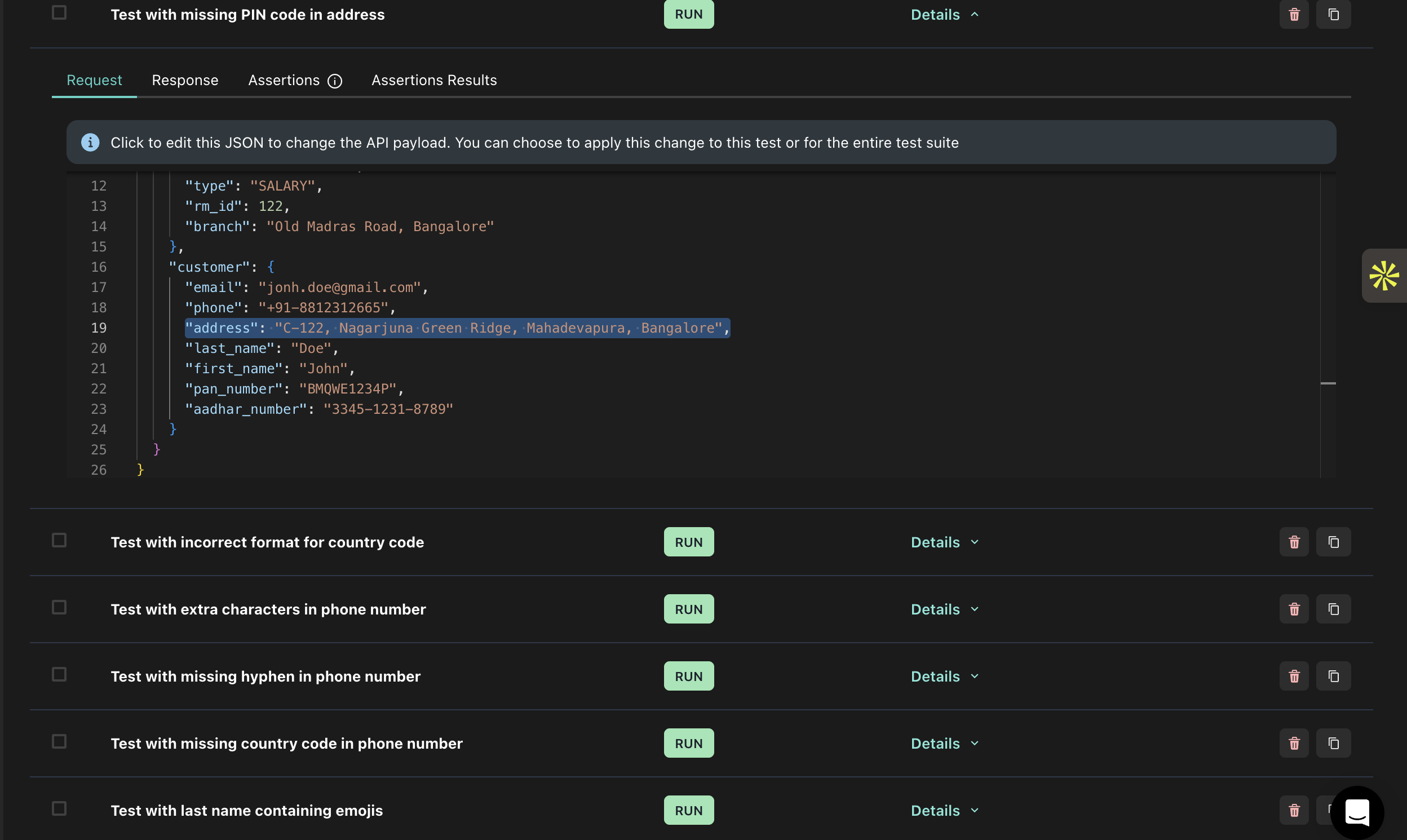
Task: Open the chat support widget
Action: pos(1357,812)
